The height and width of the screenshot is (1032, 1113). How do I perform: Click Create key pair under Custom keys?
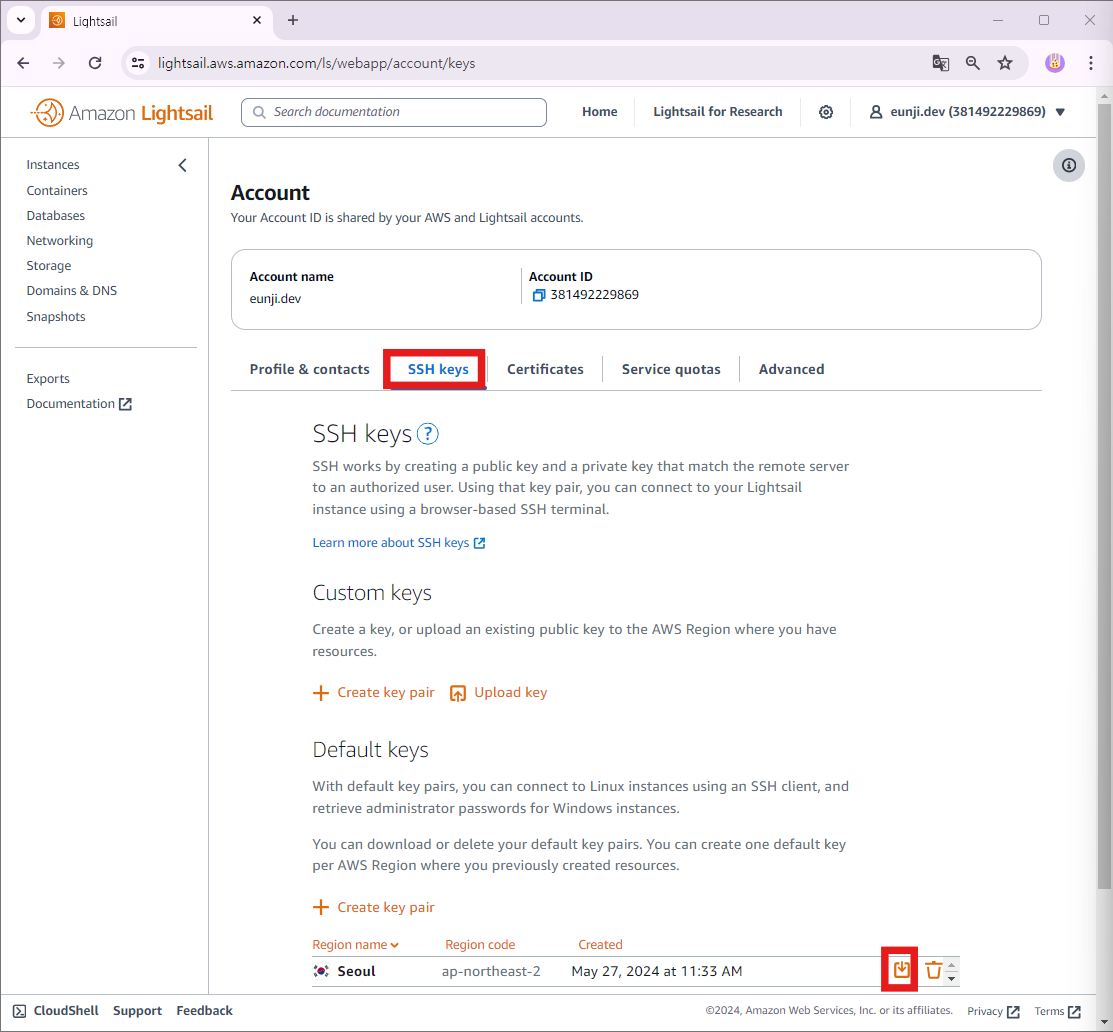(385, 693)
